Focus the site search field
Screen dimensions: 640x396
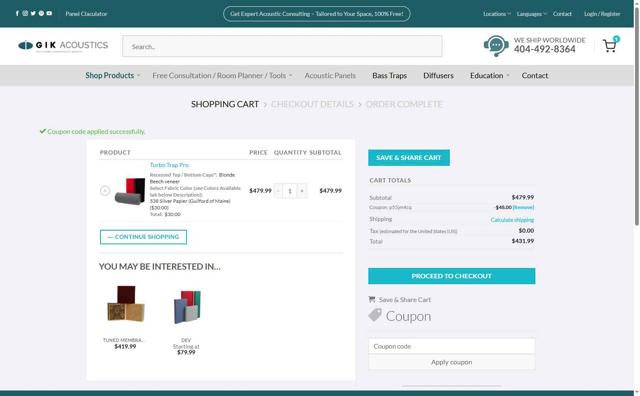(x=282, y=46)
